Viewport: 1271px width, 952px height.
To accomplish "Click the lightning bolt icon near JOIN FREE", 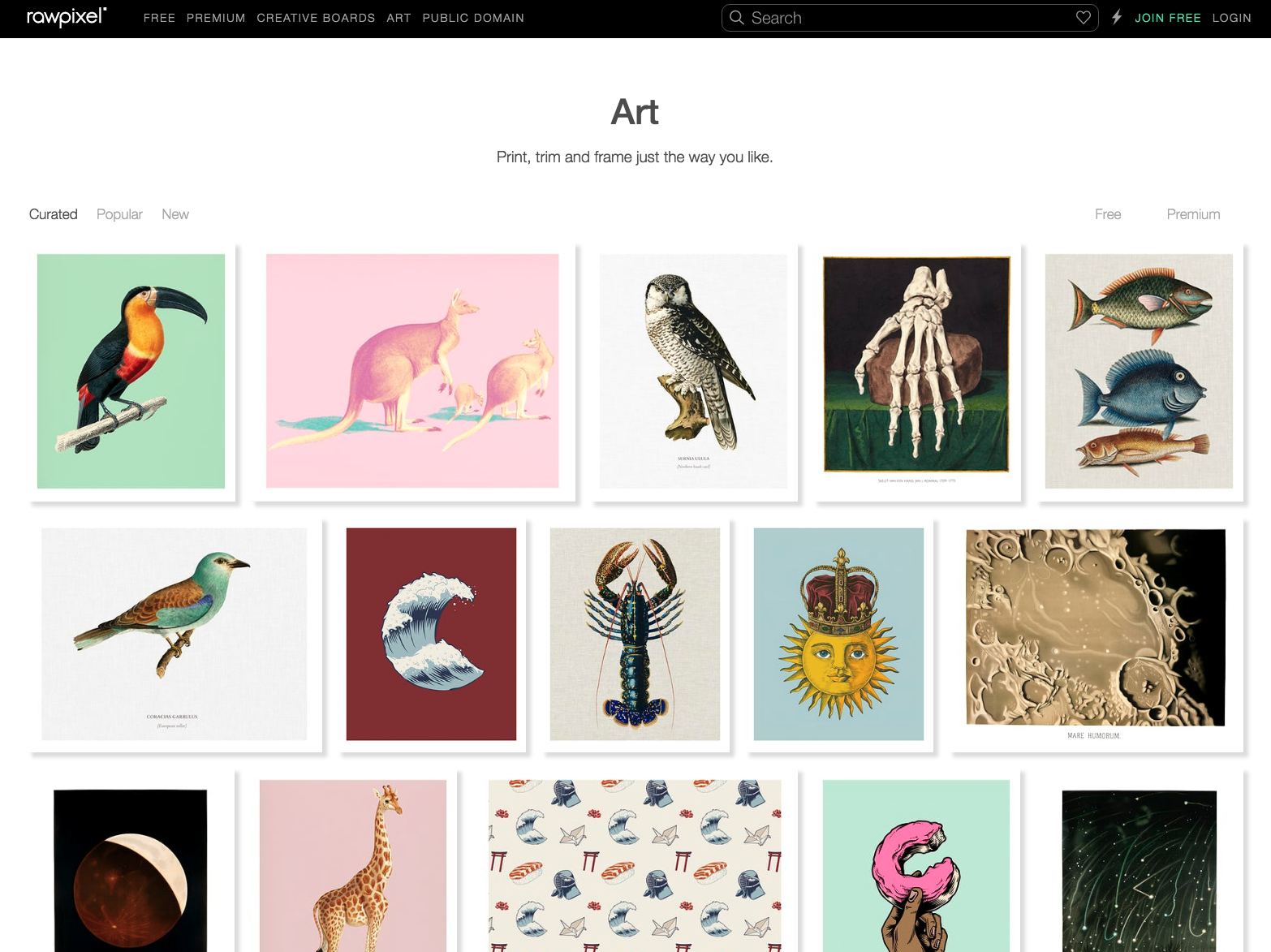I will coord(1115,17).
